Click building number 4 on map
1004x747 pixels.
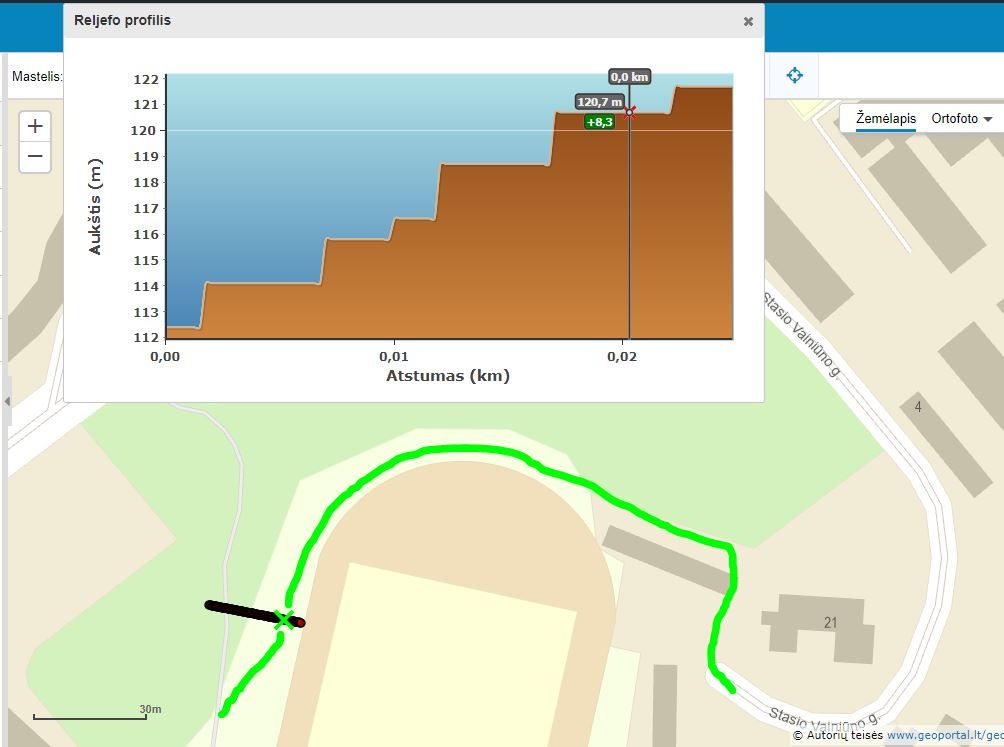point(917,407)
